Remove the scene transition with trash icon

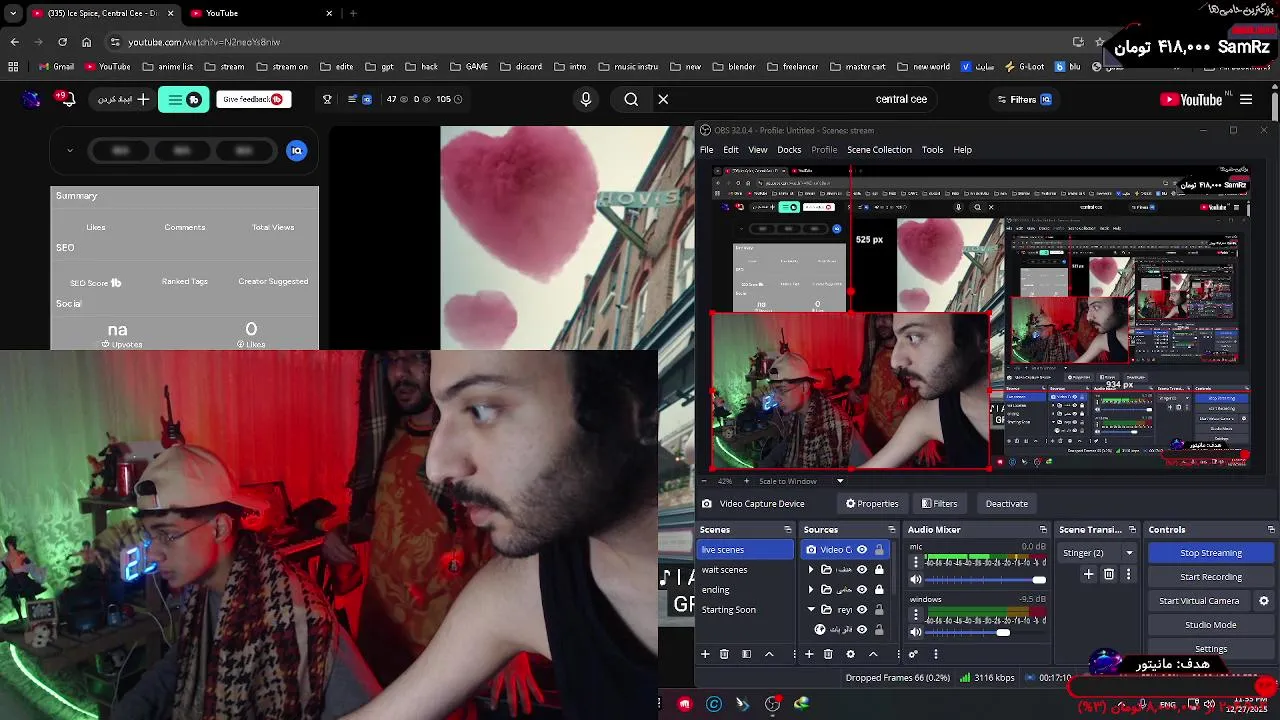1109,574
